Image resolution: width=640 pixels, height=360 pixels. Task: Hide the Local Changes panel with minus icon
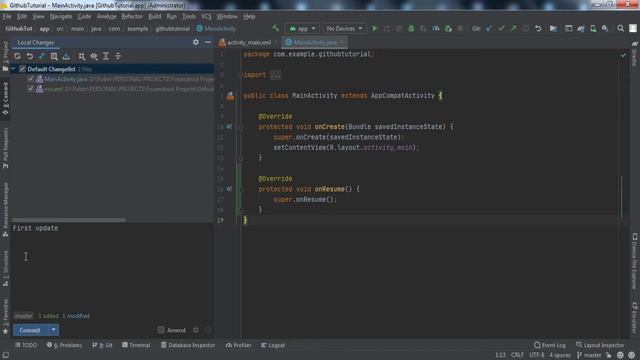[x=208, y=42]
